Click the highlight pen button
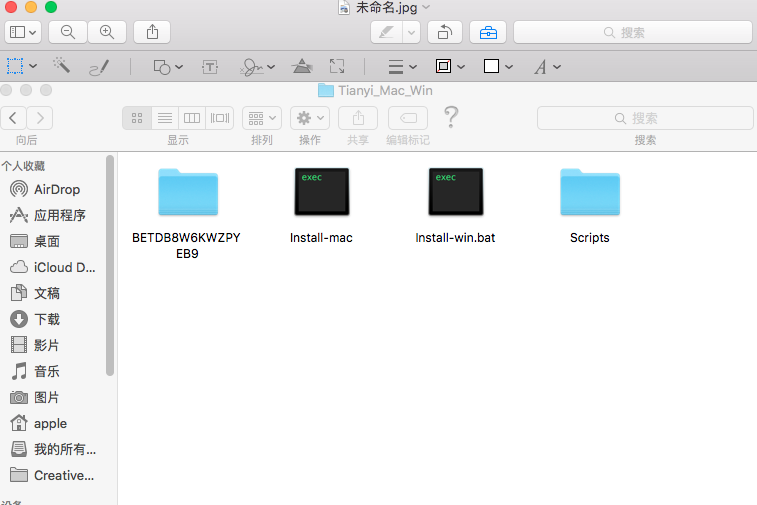Viewport: 757px width, 505px height. (386, 32)
